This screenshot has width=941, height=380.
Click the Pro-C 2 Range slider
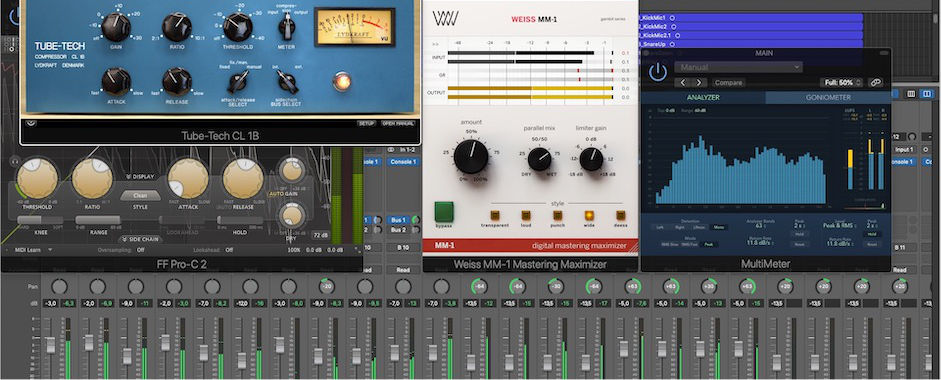[x=98, y=220]
